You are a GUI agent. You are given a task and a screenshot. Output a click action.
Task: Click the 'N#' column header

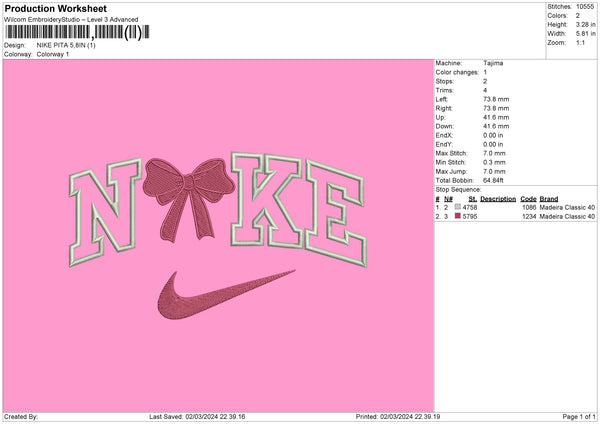click(448, 199)
